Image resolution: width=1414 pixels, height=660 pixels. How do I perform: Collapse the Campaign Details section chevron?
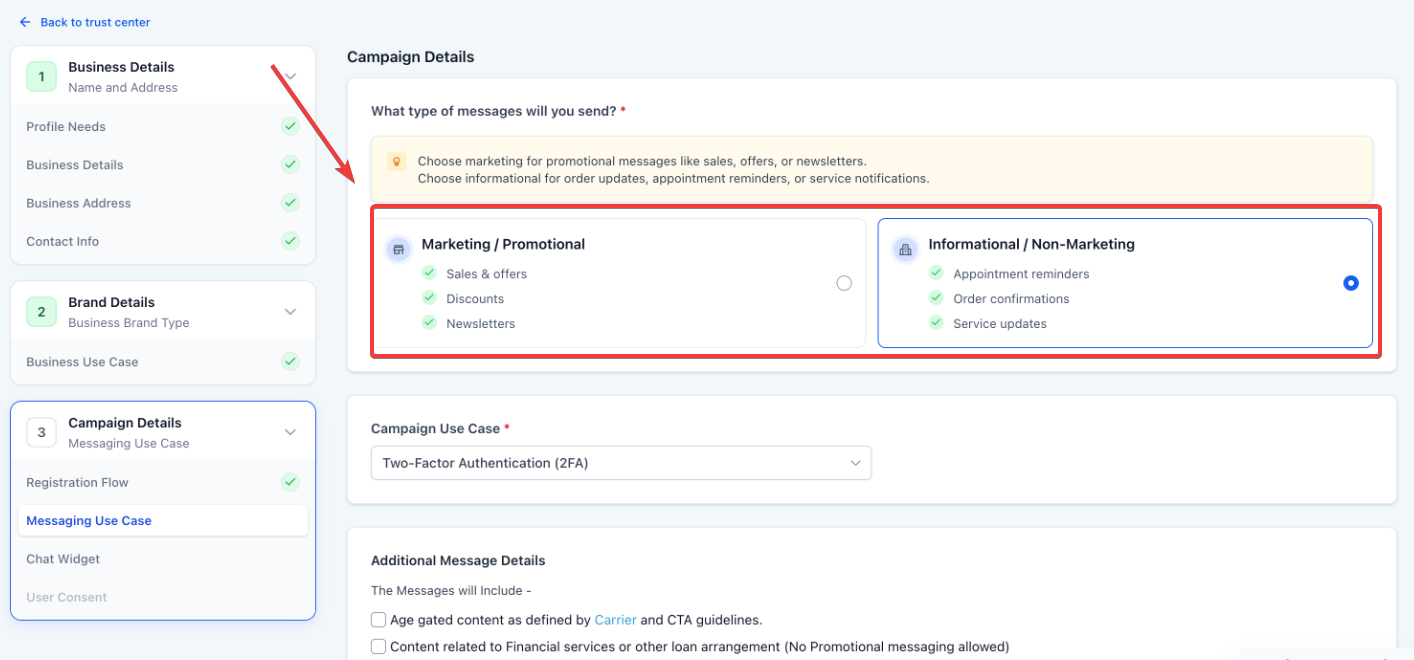tap(290, 432)
